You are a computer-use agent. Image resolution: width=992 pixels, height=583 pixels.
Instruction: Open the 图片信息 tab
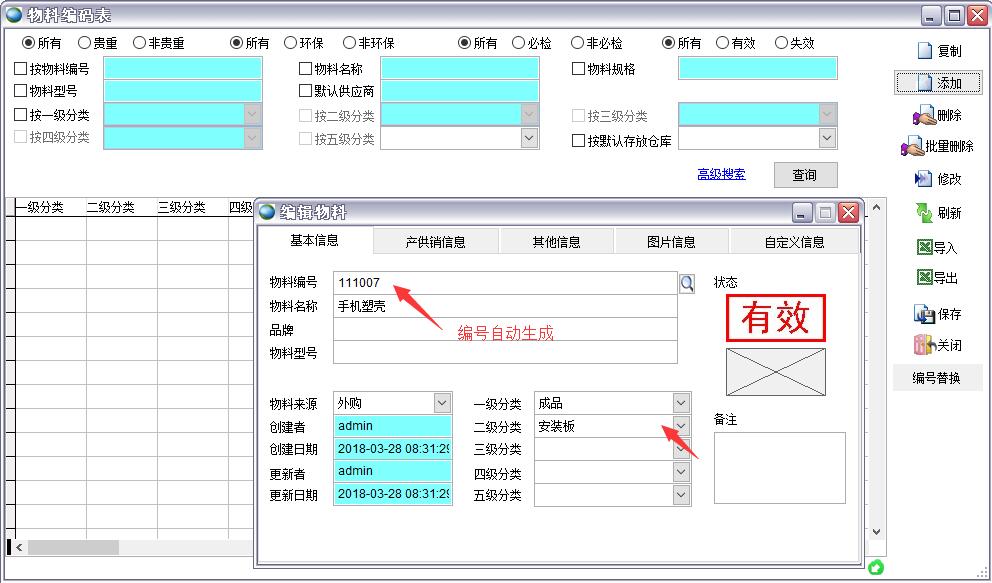670,242
